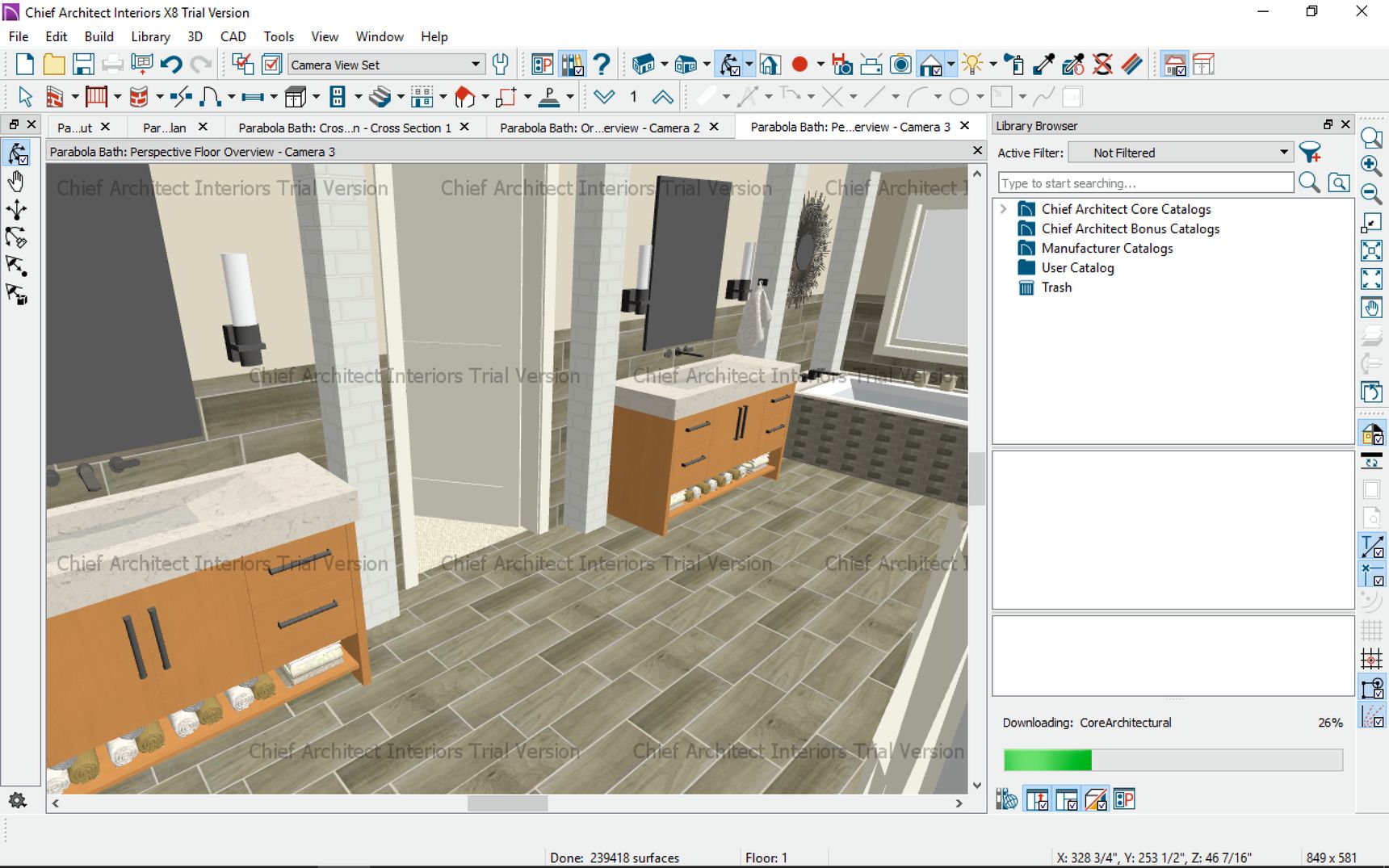The height and width of the screenshot is (868, 1389).
Task: Select the Wall tool in the toolbar
Action: point(54,97)
